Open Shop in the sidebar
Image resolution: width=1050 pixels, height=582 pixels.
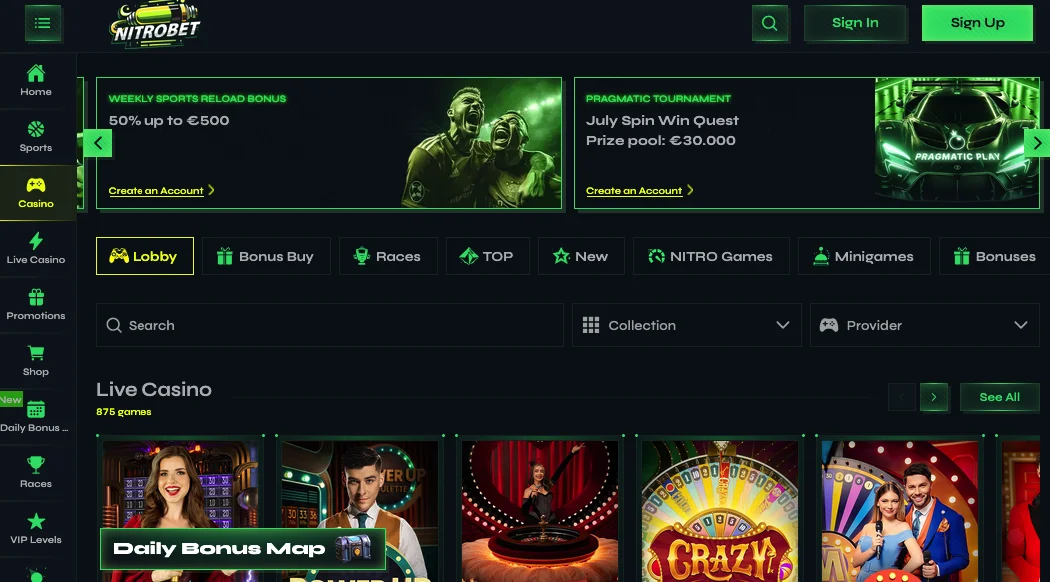pyautogui.click(x=36, y=361)
